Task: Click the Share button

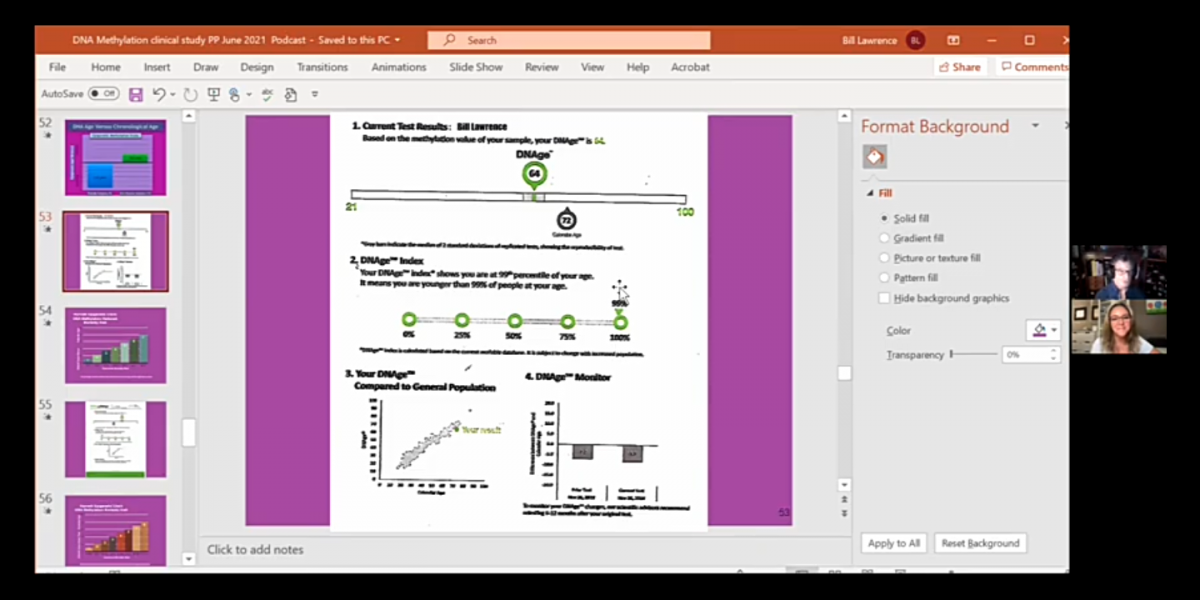Action: (960, 67)
